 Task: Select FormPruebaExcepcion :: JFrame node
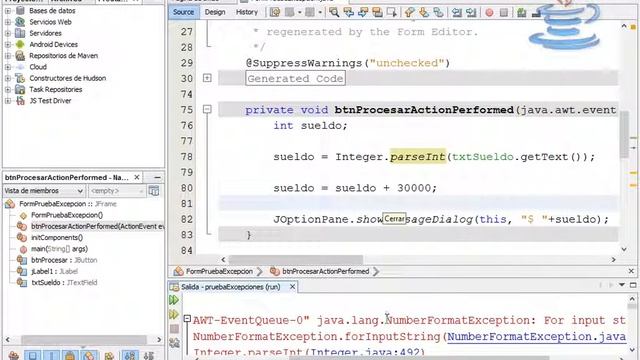point(67,204)
